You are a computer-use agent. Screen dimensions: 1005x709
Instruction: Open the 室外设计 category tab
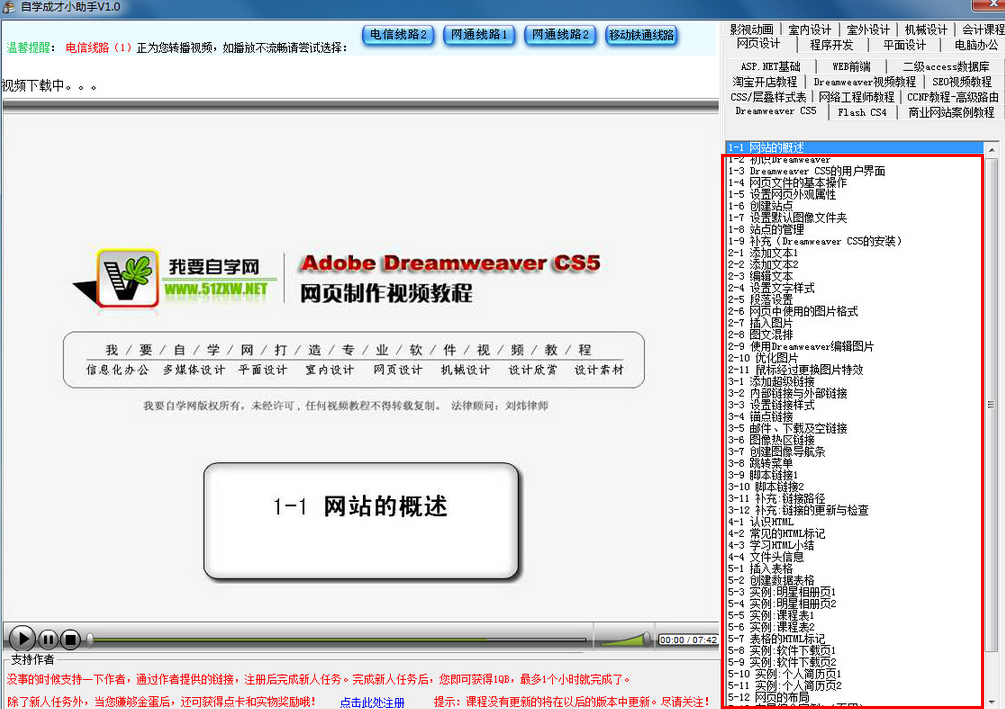868,29
